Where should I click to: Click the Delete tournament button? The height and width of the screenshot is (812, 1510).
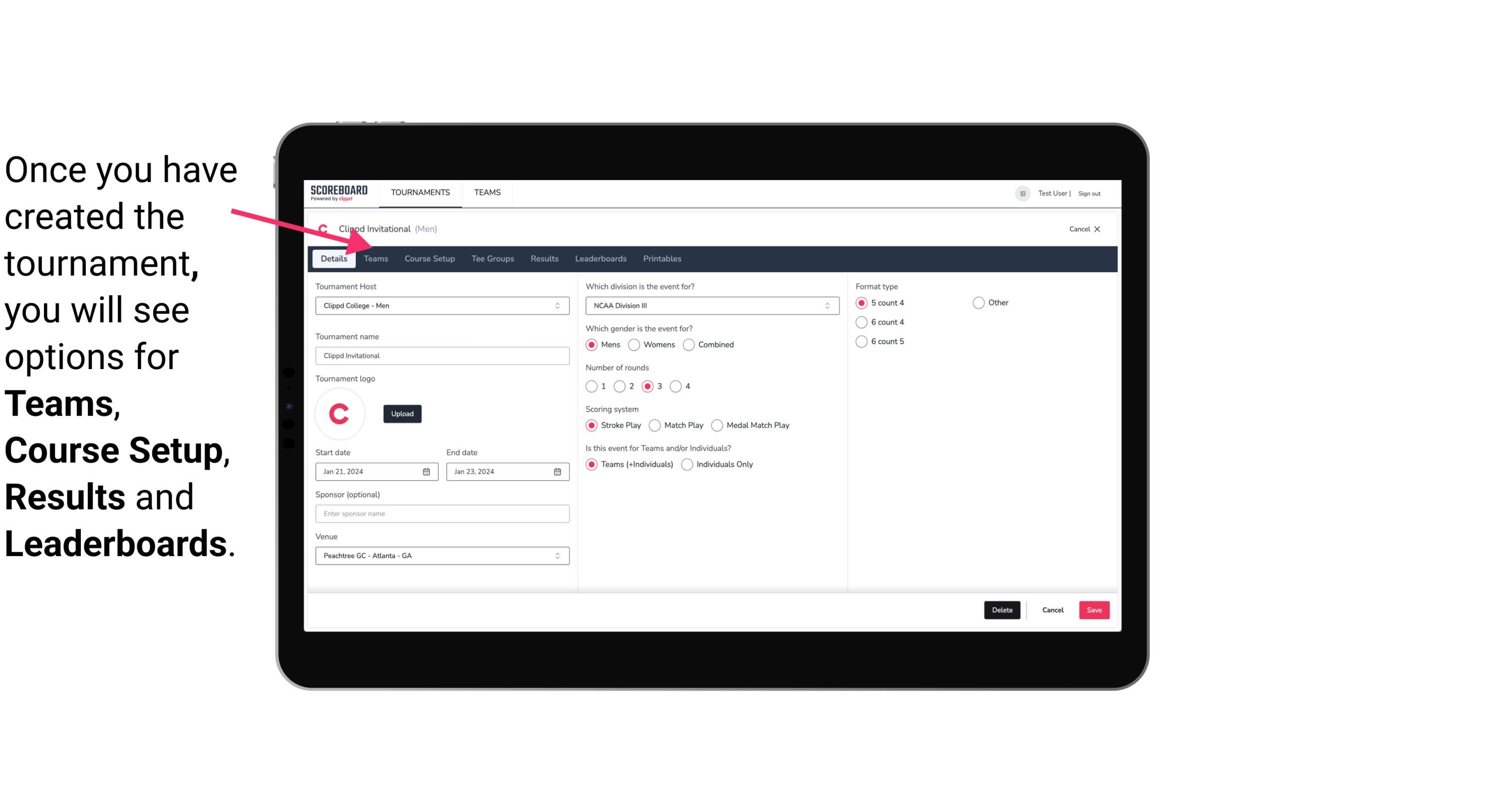(x=1001, y=610)
